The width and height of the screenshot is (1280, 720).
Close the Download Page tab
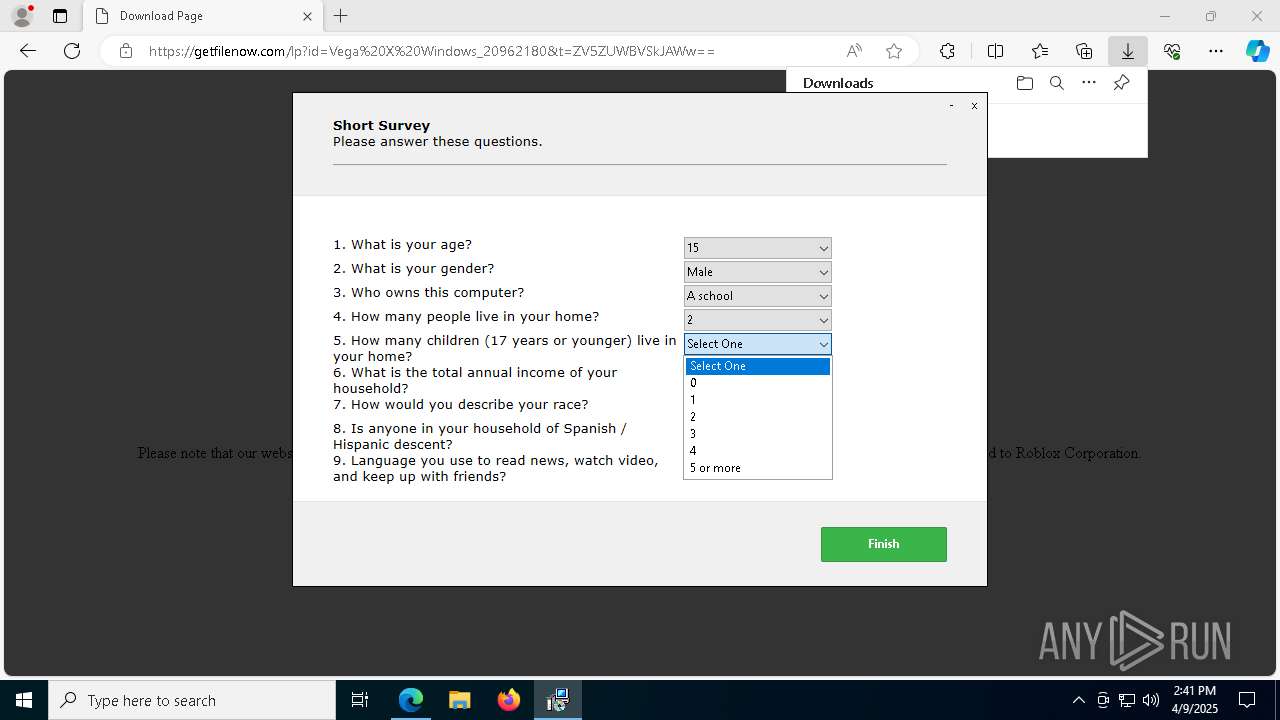tap(307, 16)
